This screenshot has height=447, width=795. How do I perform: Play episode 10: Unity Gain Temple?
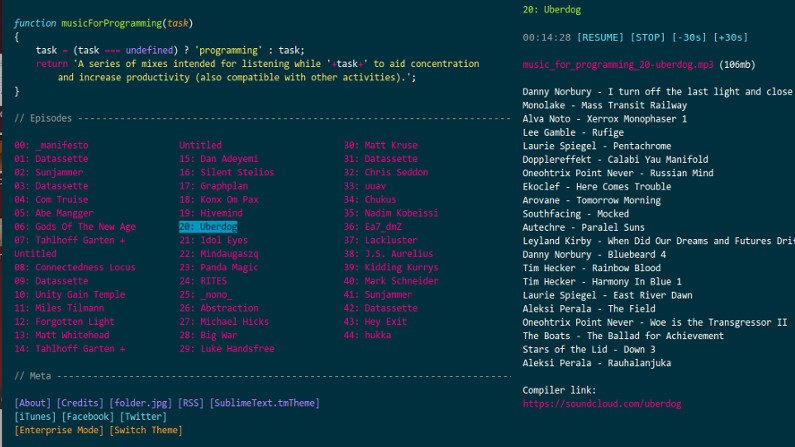click(x=70, y=294)
